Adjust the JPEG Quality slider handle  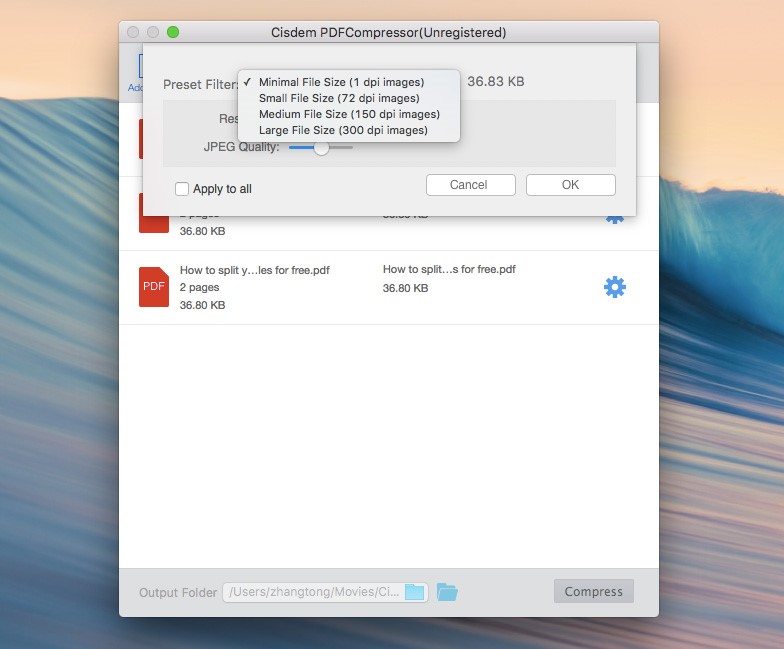[x=322, y=148]
